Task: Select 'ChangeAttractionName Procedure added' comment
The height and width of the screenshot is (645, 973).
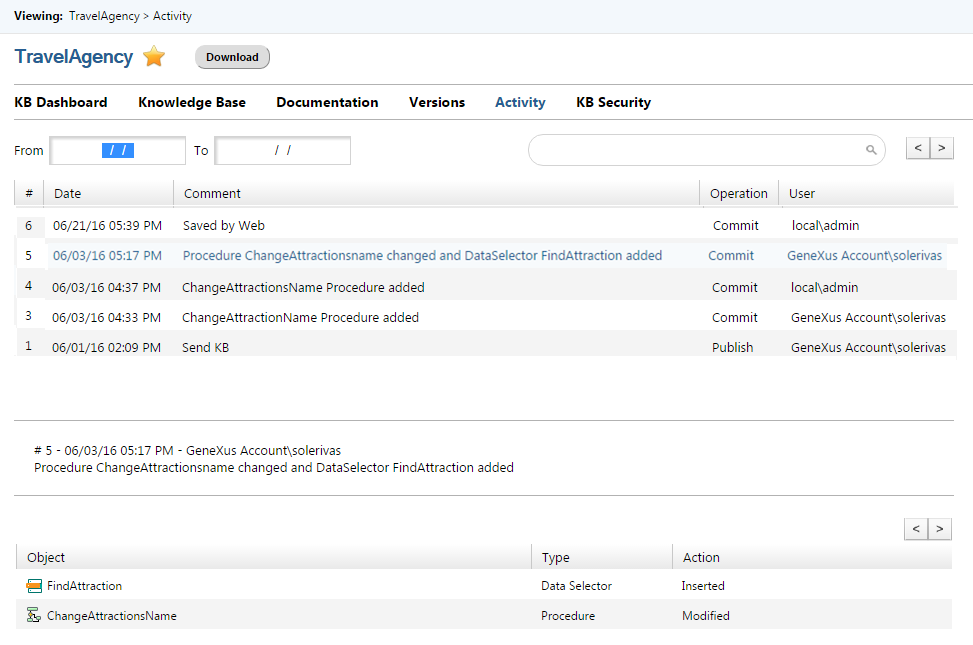Action: [300, 317]
